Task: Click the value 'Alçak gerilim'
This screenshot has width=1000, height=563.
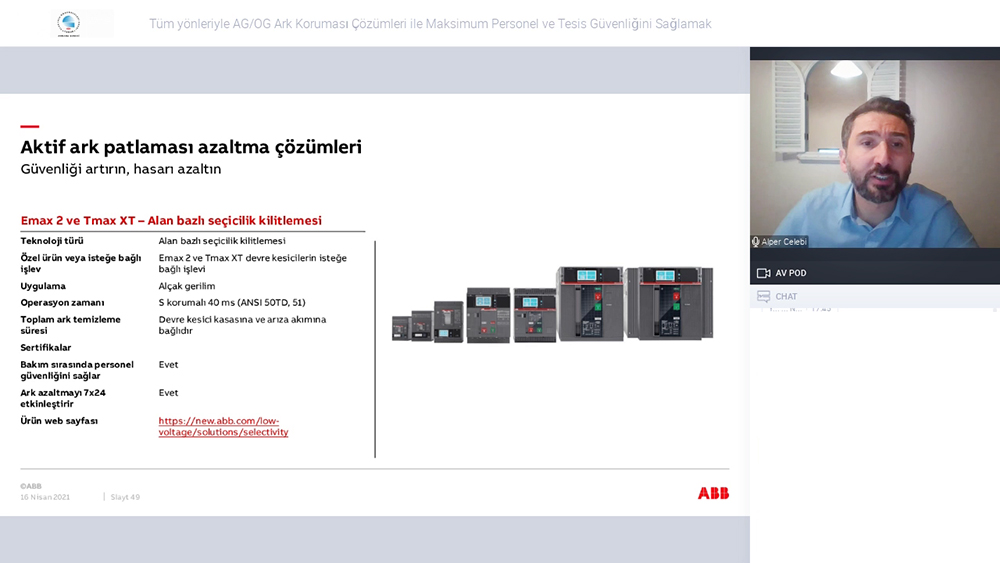Action: pyautogui.click(x=187, y=286)
